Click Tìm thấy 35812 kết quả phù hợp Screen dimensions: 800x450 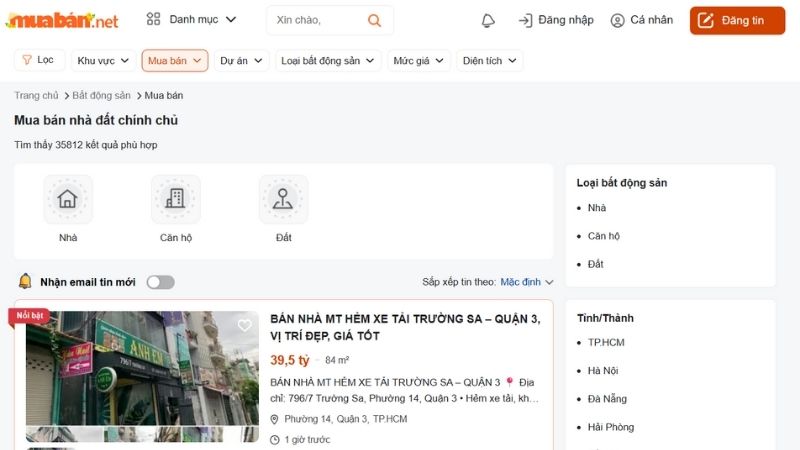[x=86, y=145]
